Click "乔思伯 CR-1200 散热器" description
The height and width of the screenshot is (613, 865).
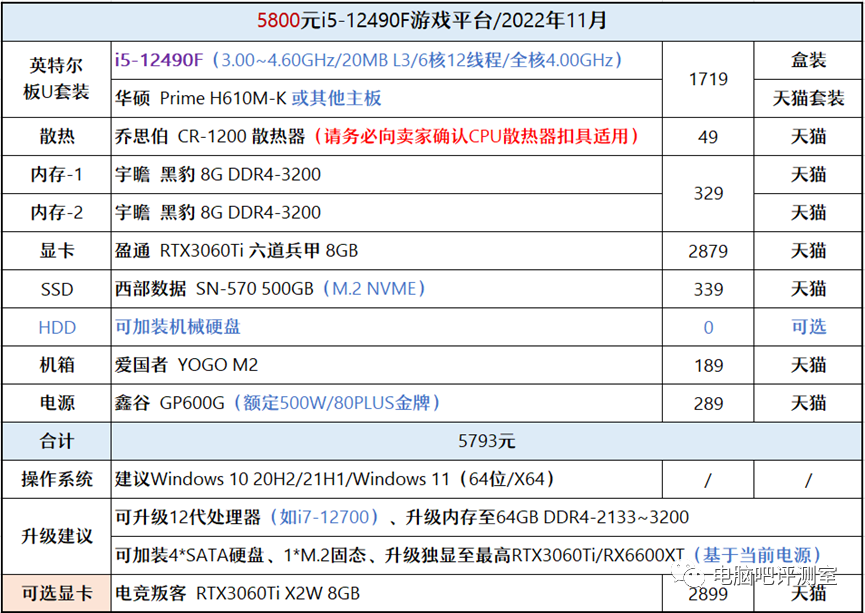click(x=377, y=136)
